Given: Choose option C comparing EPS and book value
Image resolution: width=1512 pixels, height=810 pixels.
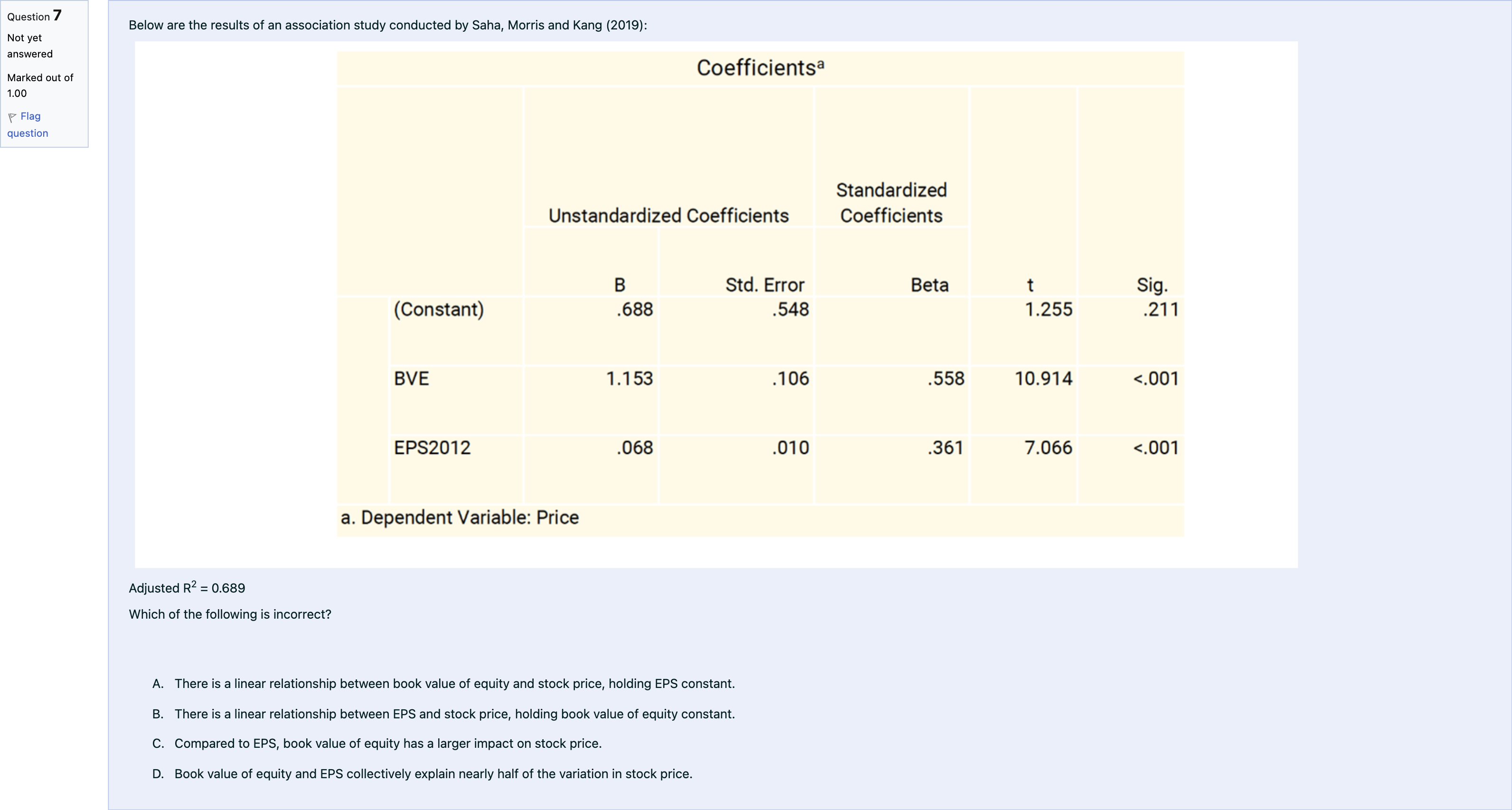Looking at the screenshot, I should [x=387, y=744].
